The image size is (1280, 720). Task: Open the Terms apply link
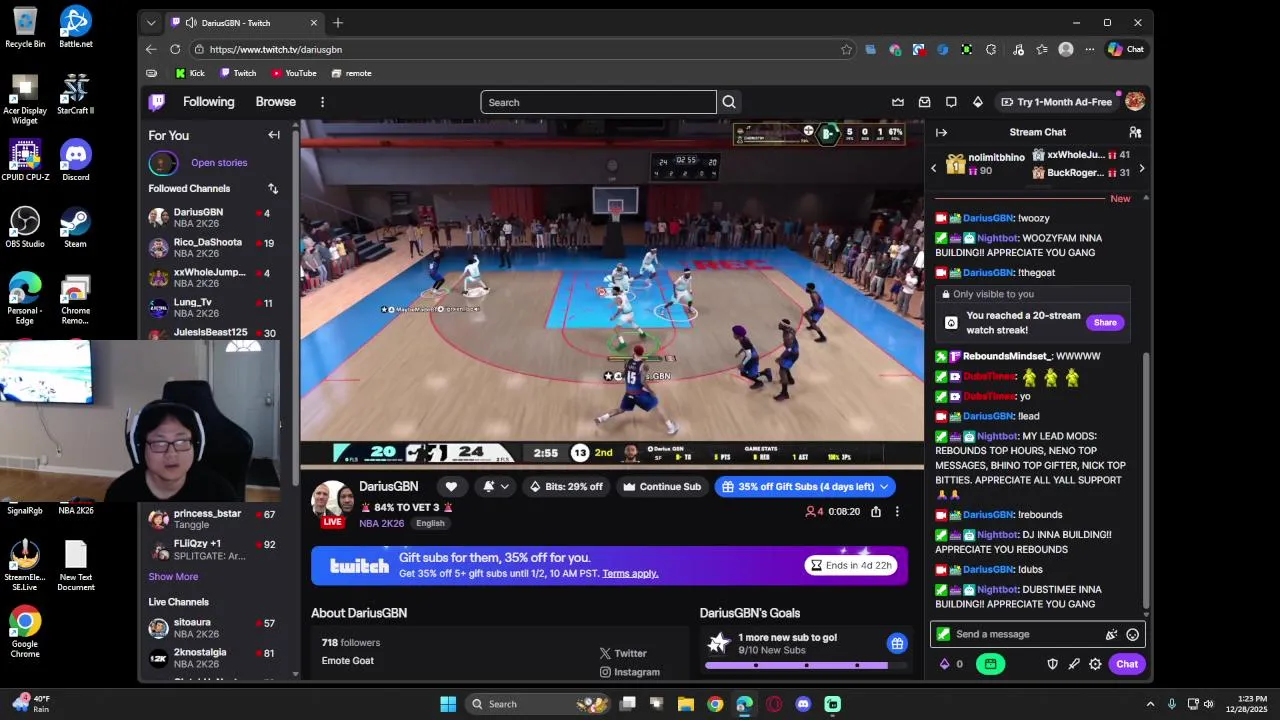630,574
